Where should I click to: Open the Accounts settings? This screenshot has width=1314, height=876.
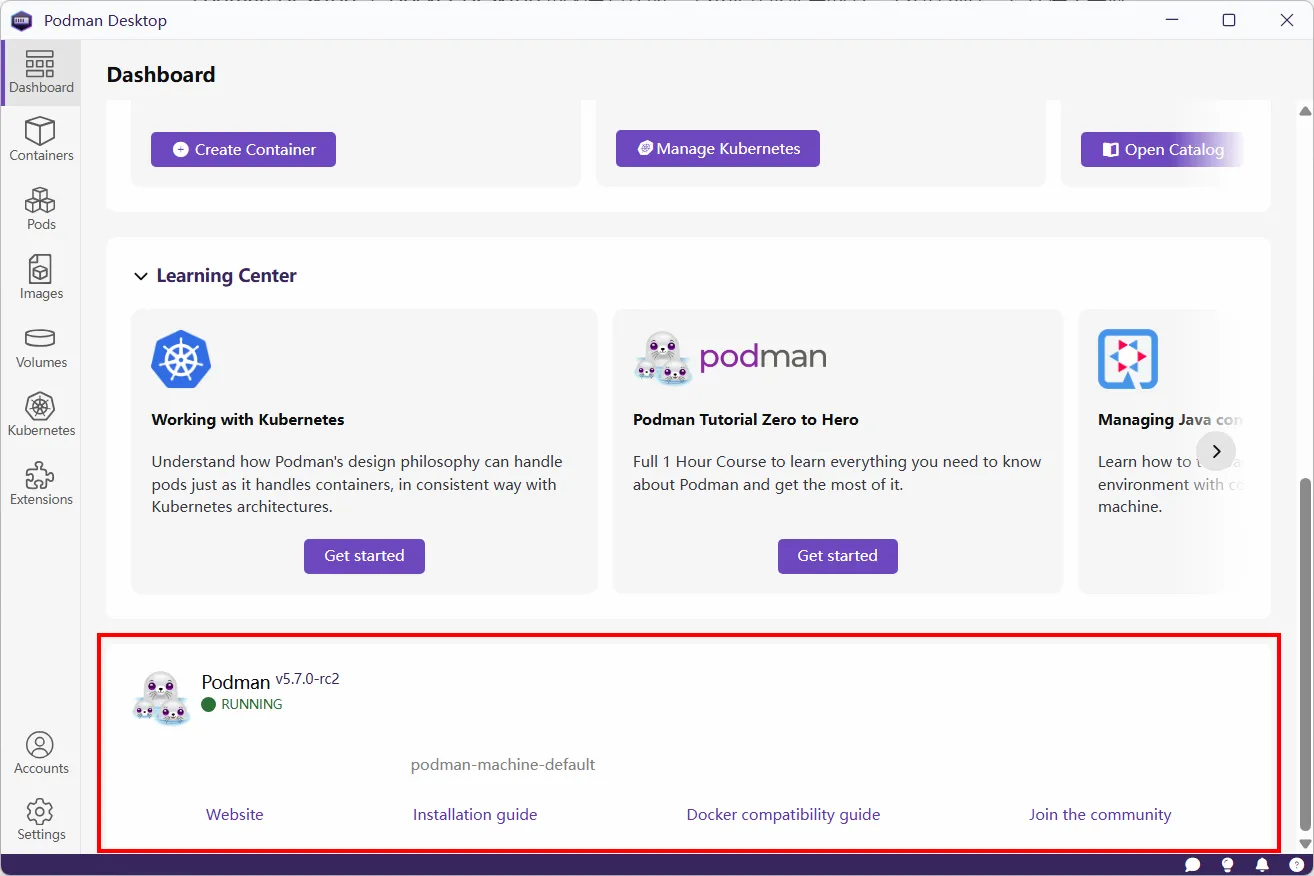coord(41,752)
